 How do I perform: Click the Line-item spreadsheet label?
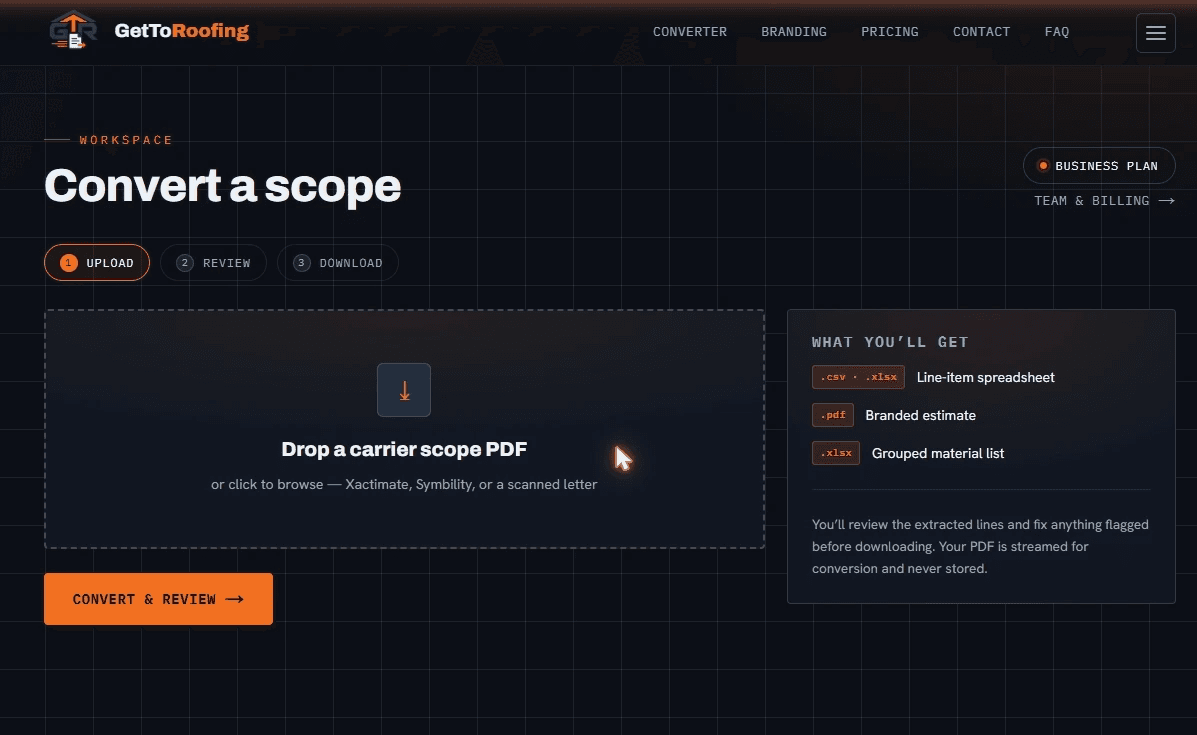coord(986,377)
